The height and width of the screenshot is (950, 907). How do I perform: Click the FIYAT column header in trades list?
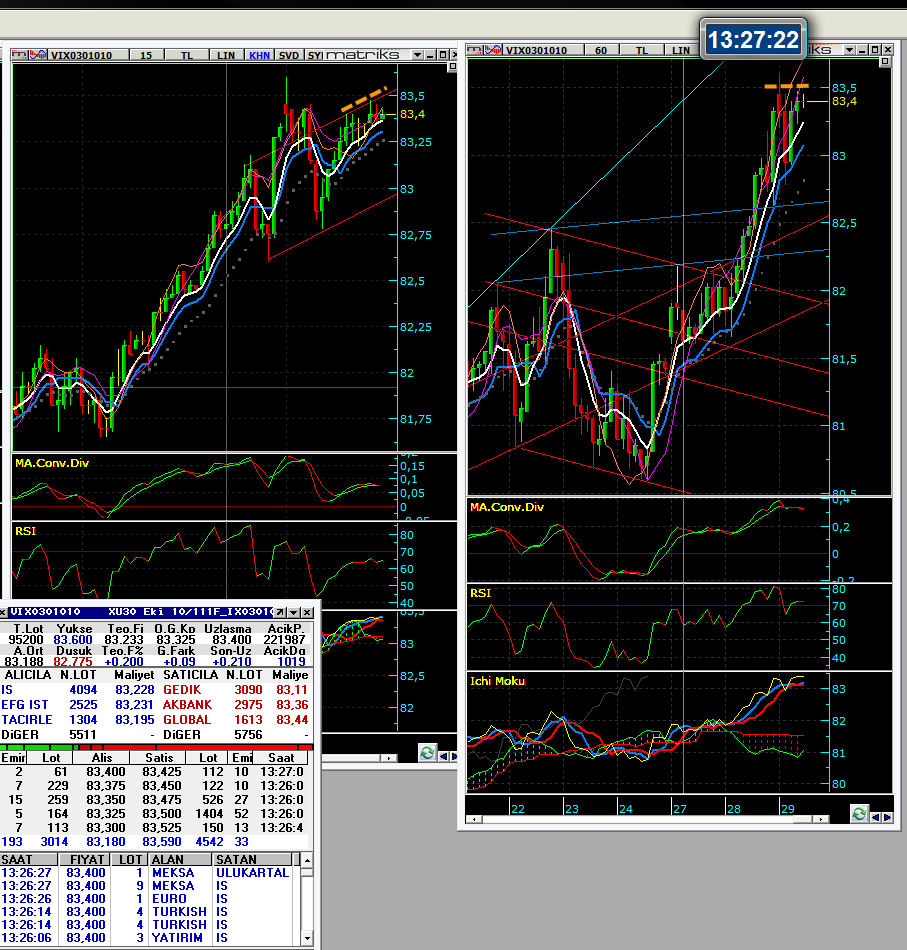click(85, 859)
